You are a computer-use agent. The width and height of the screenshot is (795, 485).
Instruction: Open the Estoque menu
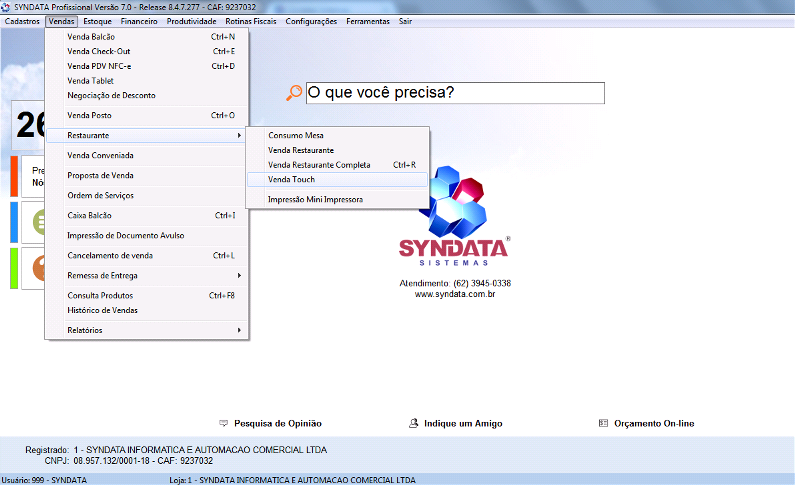[97, 21]
